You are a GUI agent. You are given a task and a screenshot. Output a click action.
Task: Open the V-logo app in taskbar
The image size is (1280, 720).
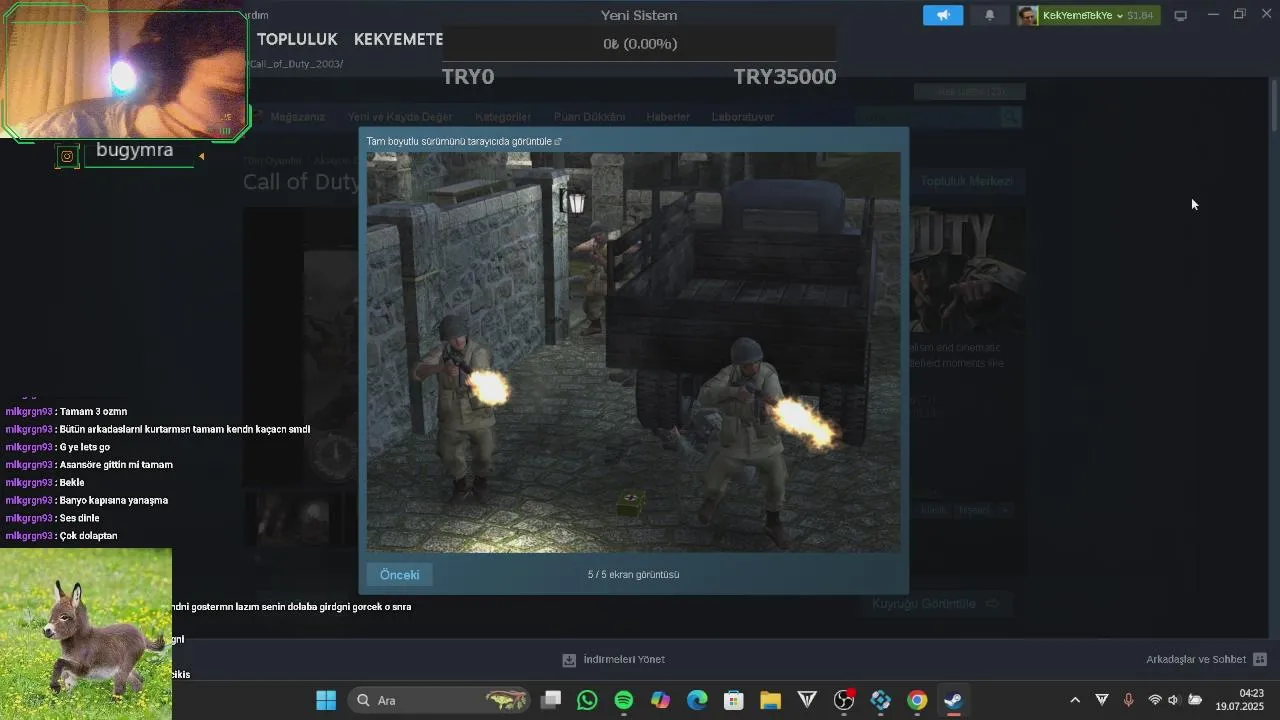pyautogui.click(x=807, y=700)
